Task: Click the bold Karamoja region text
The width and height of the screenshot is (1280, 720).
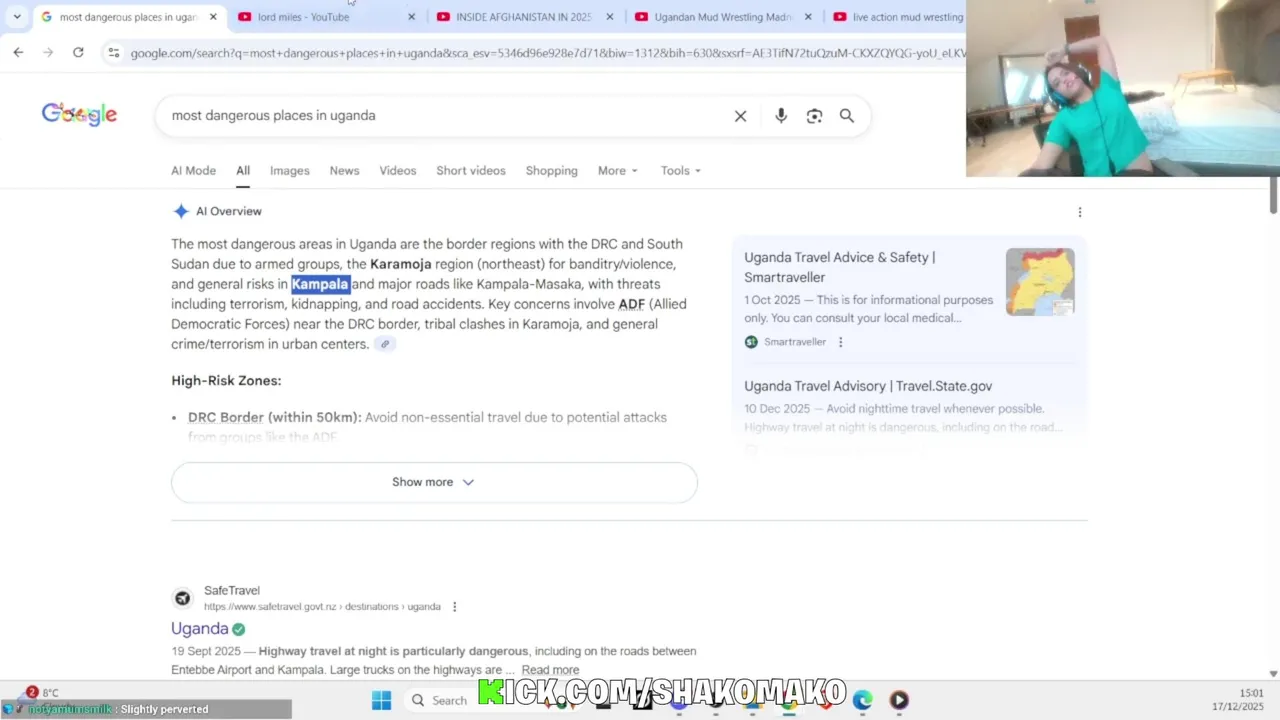Action: tap(401, 264)
